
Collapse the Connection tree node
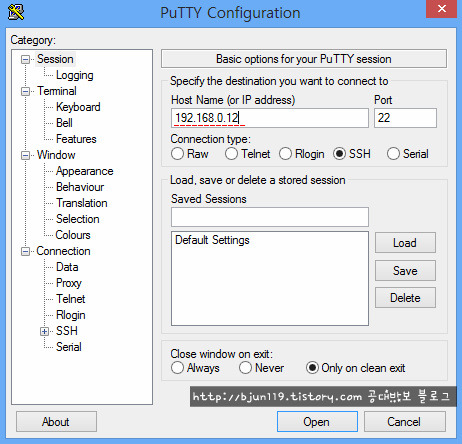coord(25,251)
